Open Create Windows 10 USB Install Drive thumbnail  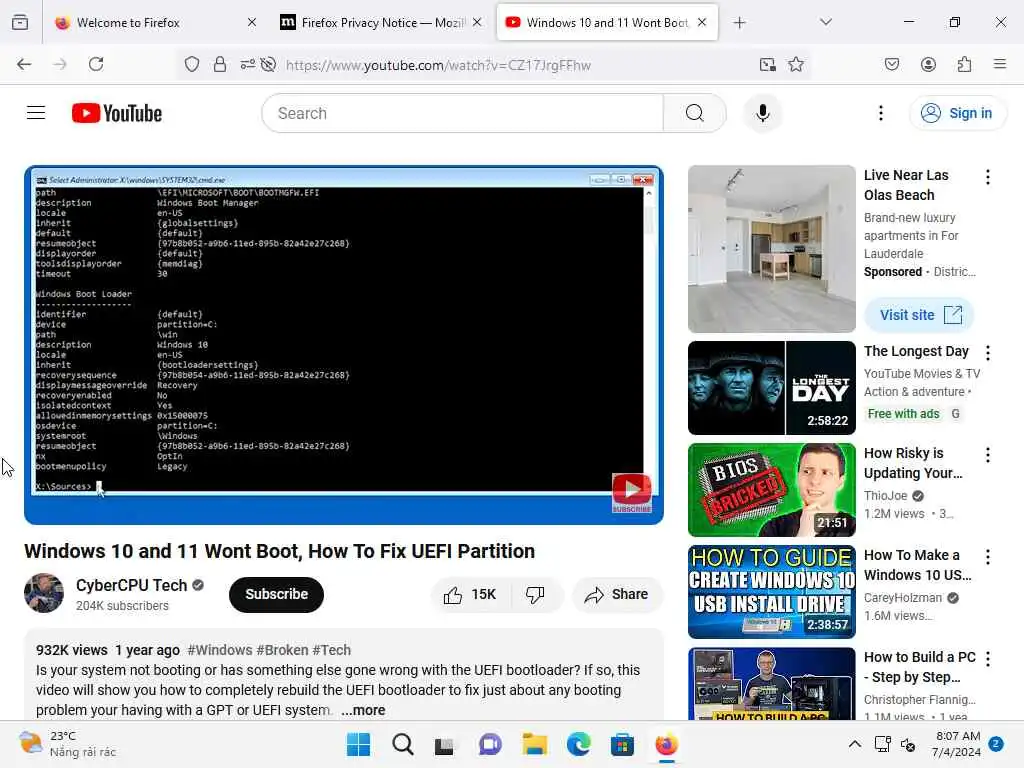pos(771,592)
